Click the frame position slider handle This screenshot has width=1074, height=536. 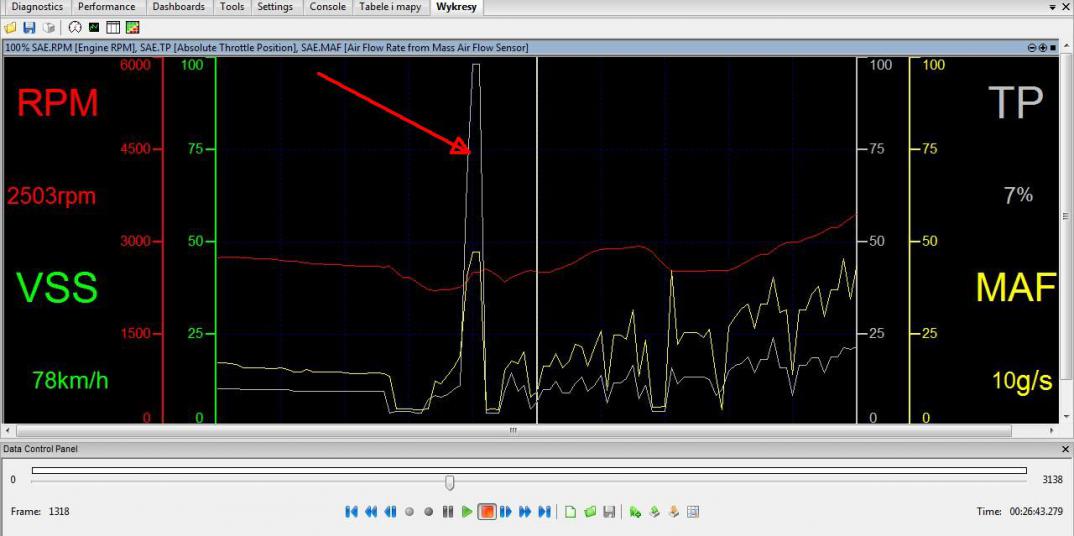(x=450, y=483)
